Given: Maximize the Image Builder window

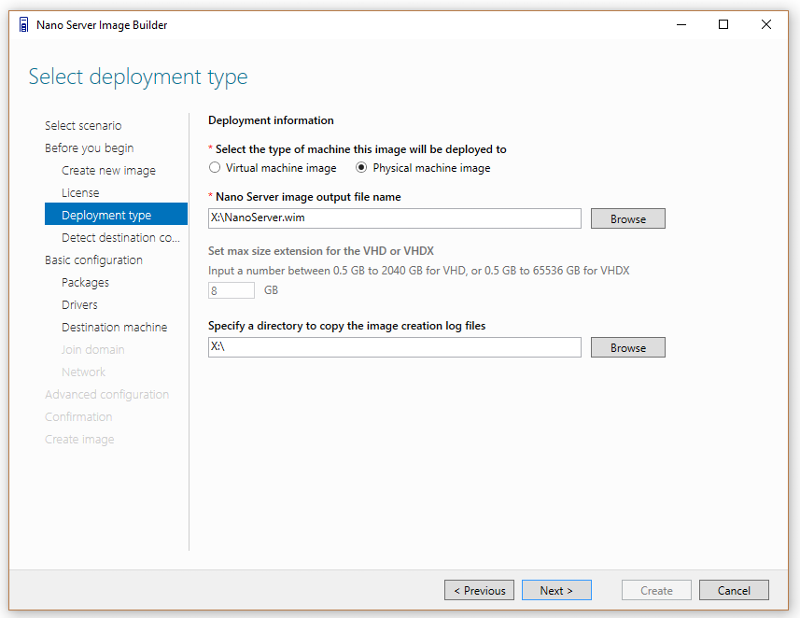Looking at the screenshot, I should [723, 24].
